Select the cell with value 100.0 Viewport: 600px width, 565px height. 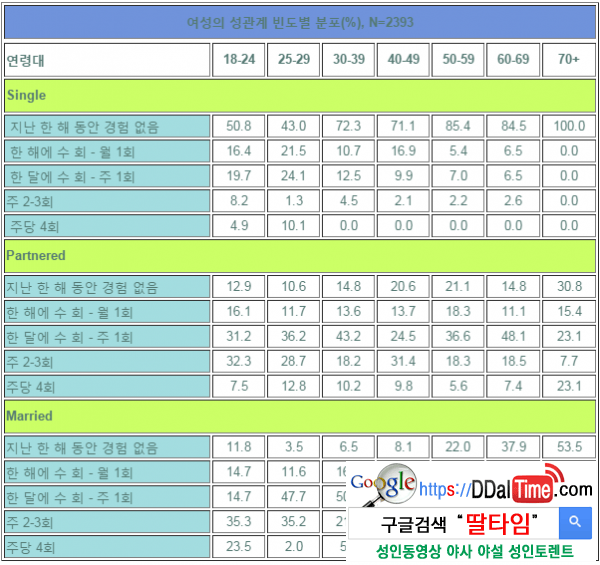point(569,126)
